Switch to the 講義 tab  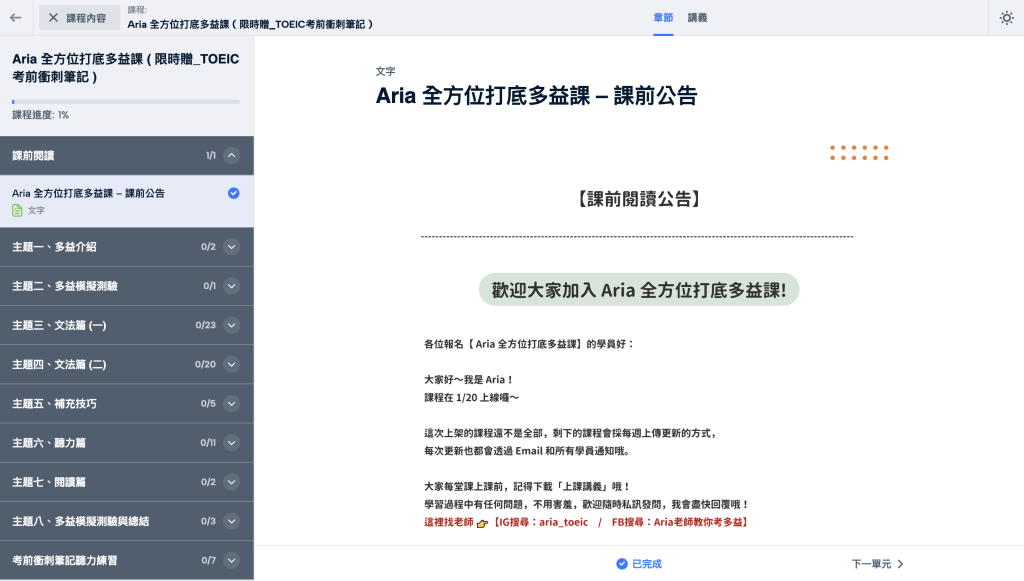coord(697,17)
